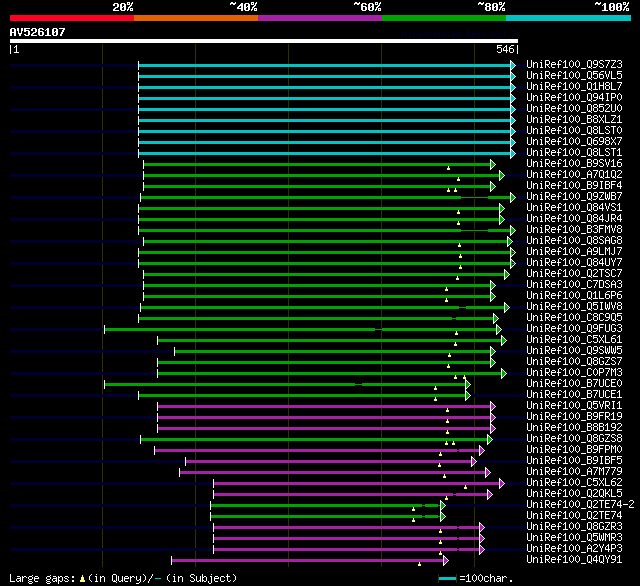Click the green arrowhead of the UniRef100_B9SV16 row
This screenshot has width=640, height=586.
click(493, 164)
